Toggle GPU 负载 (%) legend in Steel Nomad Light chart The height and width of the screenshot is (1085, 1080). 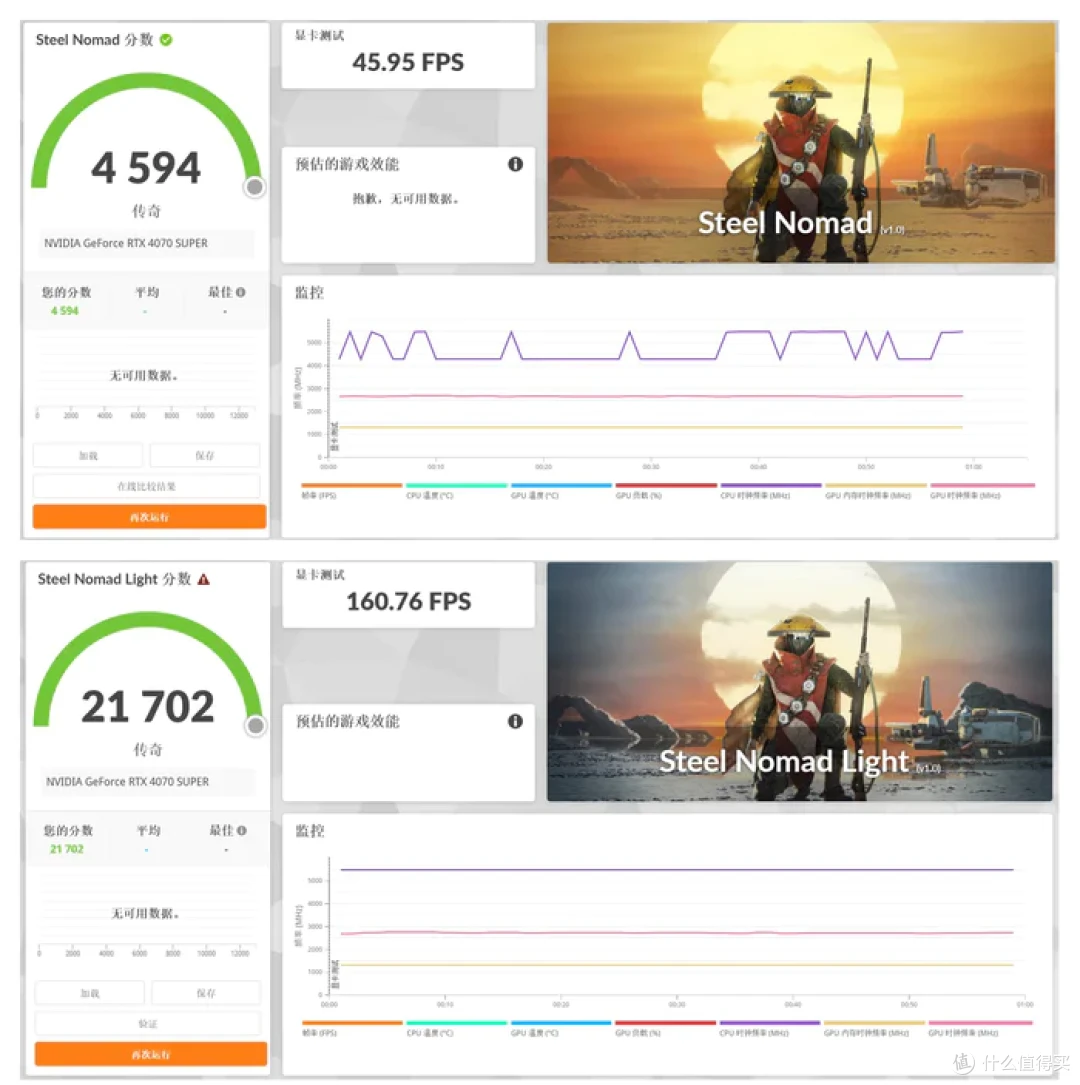click(666, 1028)
